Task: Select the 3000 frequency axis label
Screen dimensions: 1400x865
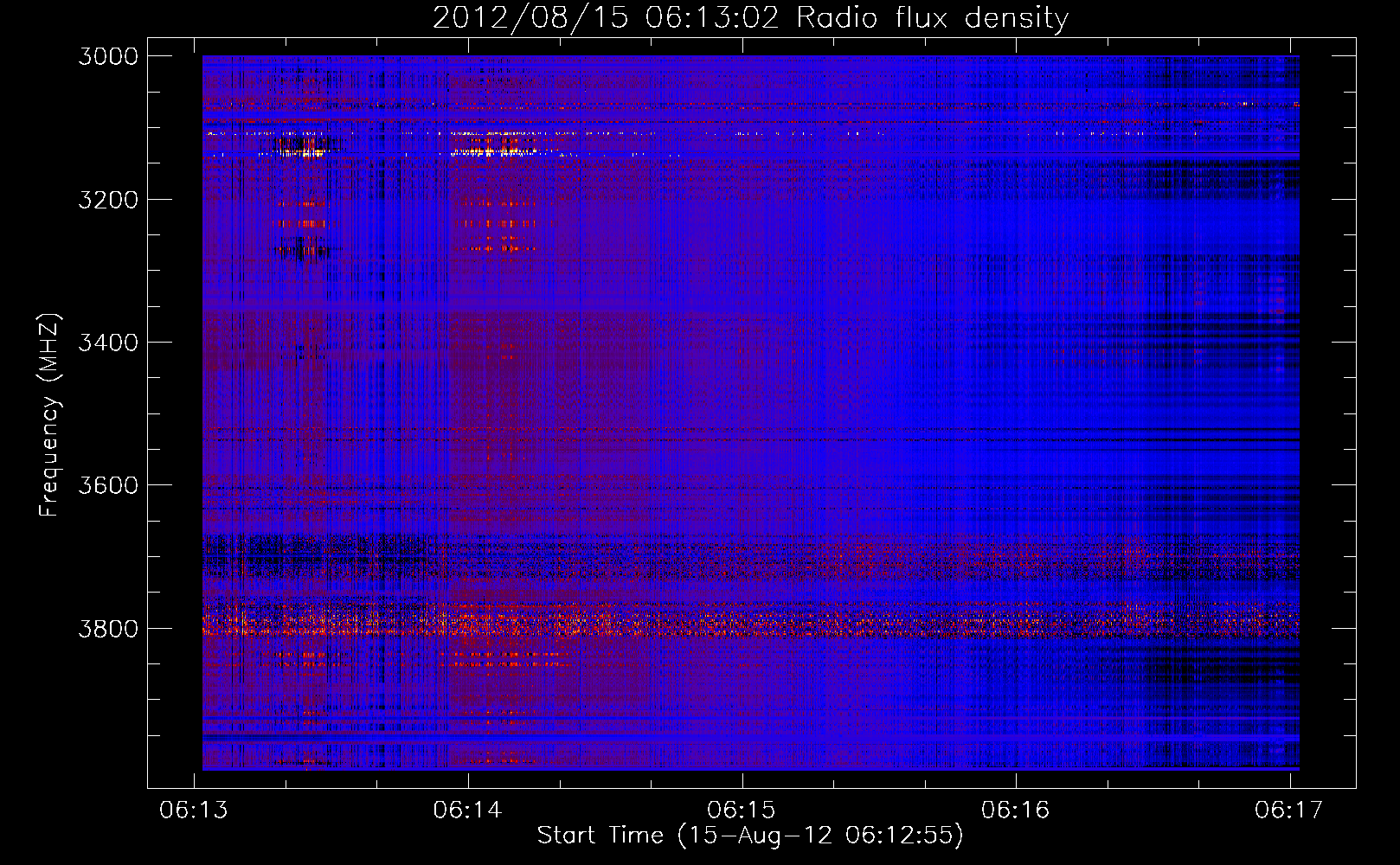Action: pyautogui.click(x=108, y=56)
